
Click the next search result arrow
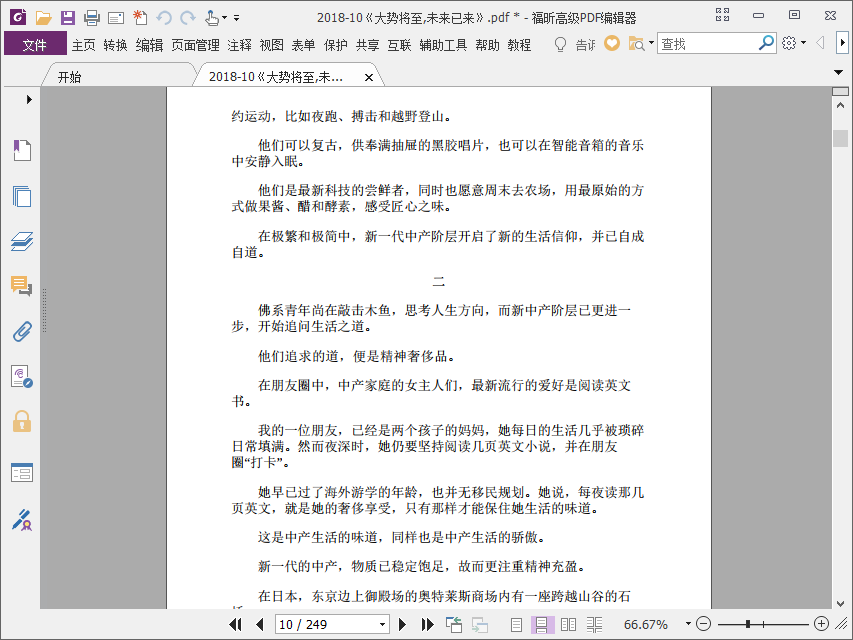pyautogui.click(x=843, y=42)
